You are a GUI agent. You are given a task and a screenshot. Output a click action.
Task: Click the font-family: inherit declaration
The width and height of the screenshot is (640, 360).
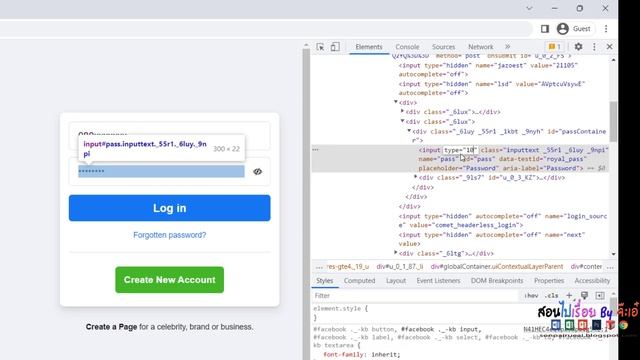click(x=362, y=355)
